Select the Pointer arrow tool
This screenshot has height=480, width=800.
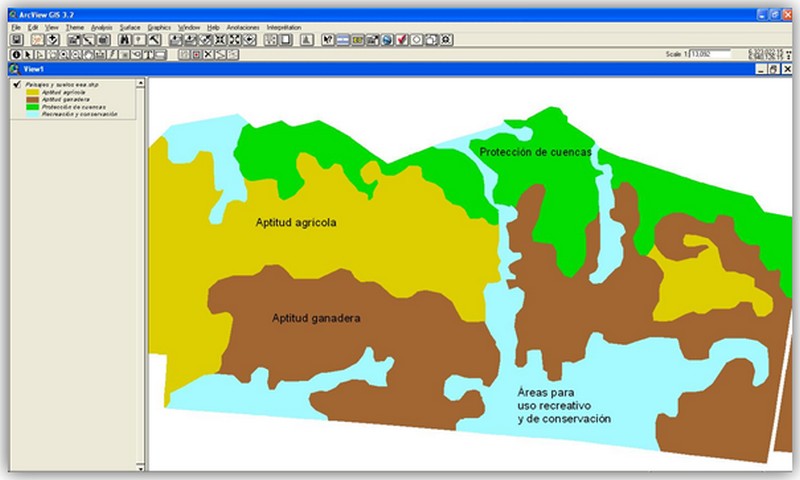[28, 53]
